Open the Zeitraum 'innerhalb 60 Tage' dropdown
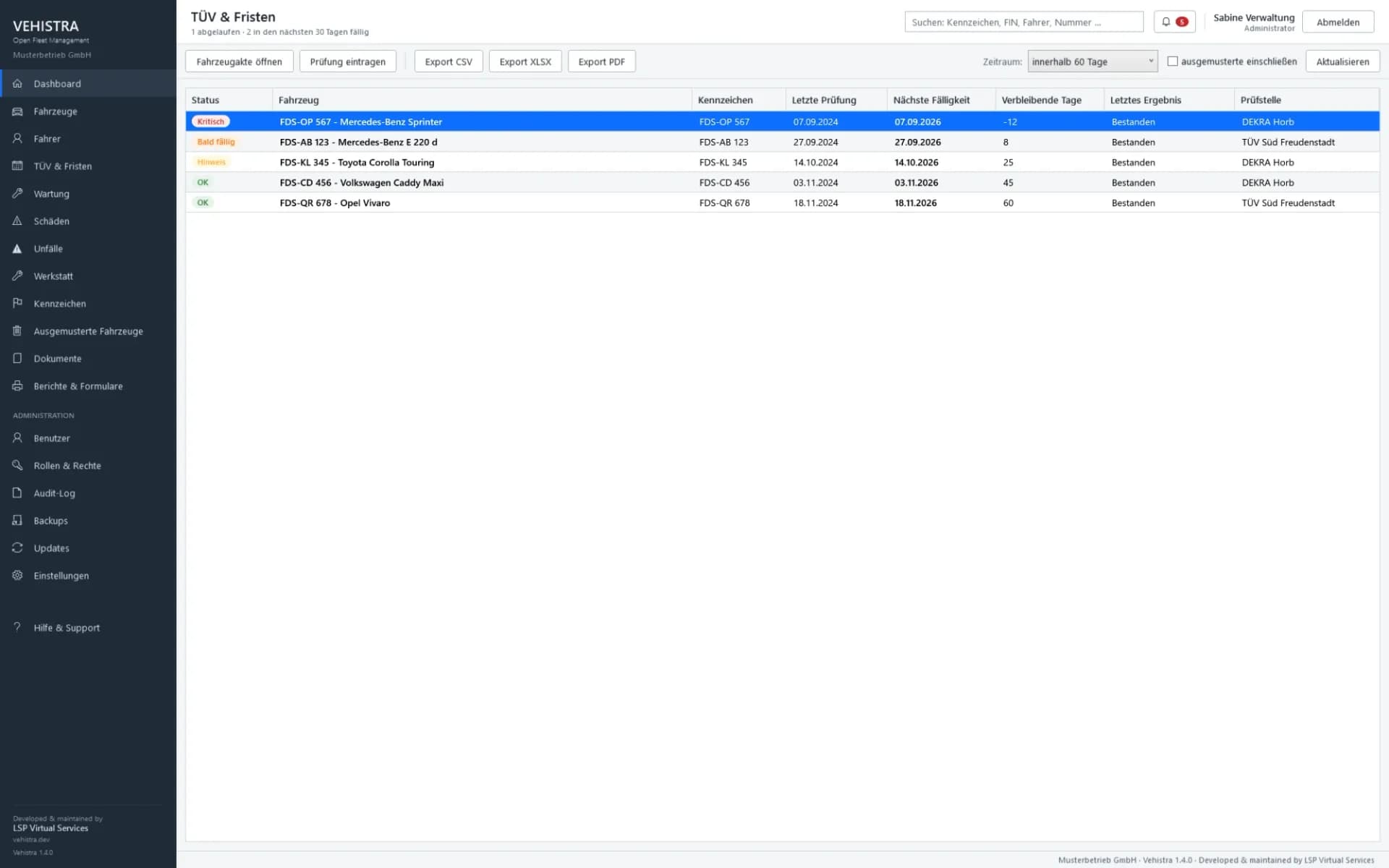This screenshot has width=1389, height=868. pyautogui.click(x=1092, y=61)
